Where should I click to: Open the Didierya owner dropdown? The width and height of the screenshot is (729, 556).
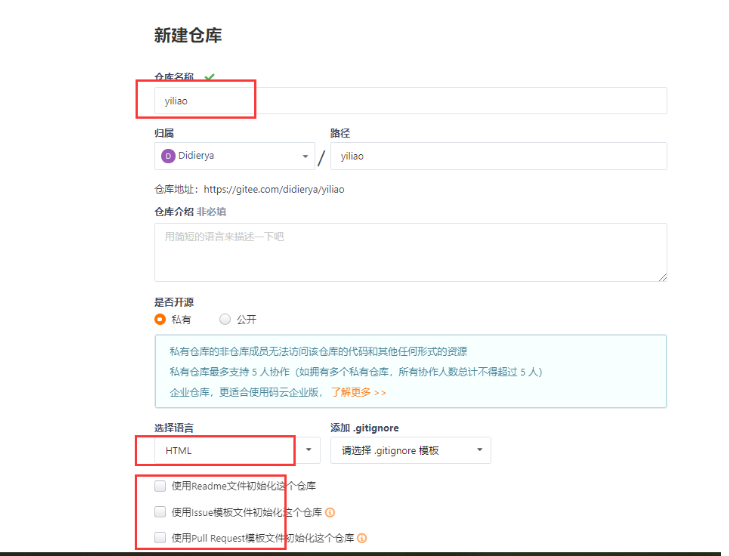(x=235, y=156)
